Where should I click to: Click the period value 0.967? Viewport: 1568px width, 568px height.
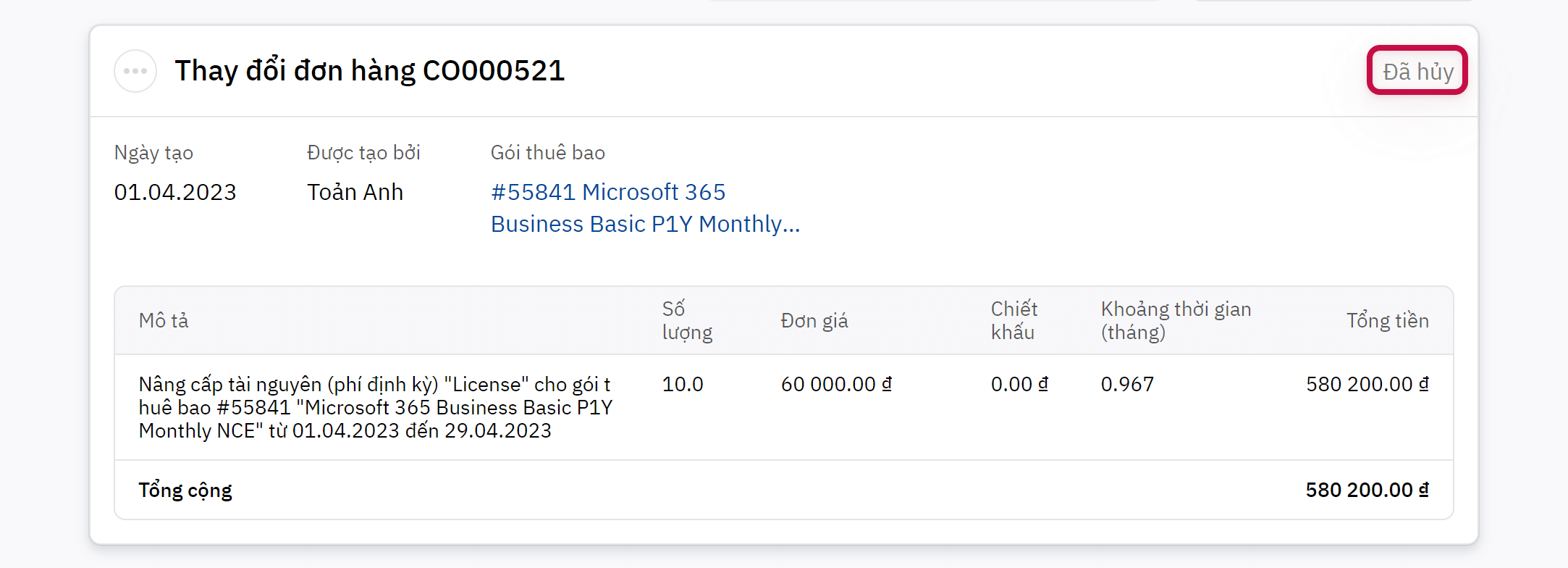(x=1127, y=384)
